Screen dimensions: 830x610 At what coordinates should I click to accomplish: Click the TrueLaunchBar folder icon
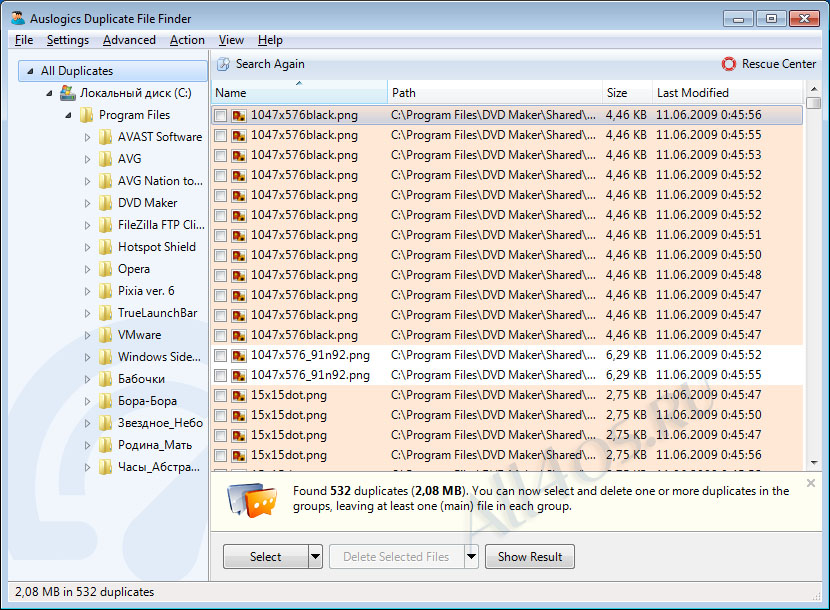pyautogui.click(x=105, y=313)
